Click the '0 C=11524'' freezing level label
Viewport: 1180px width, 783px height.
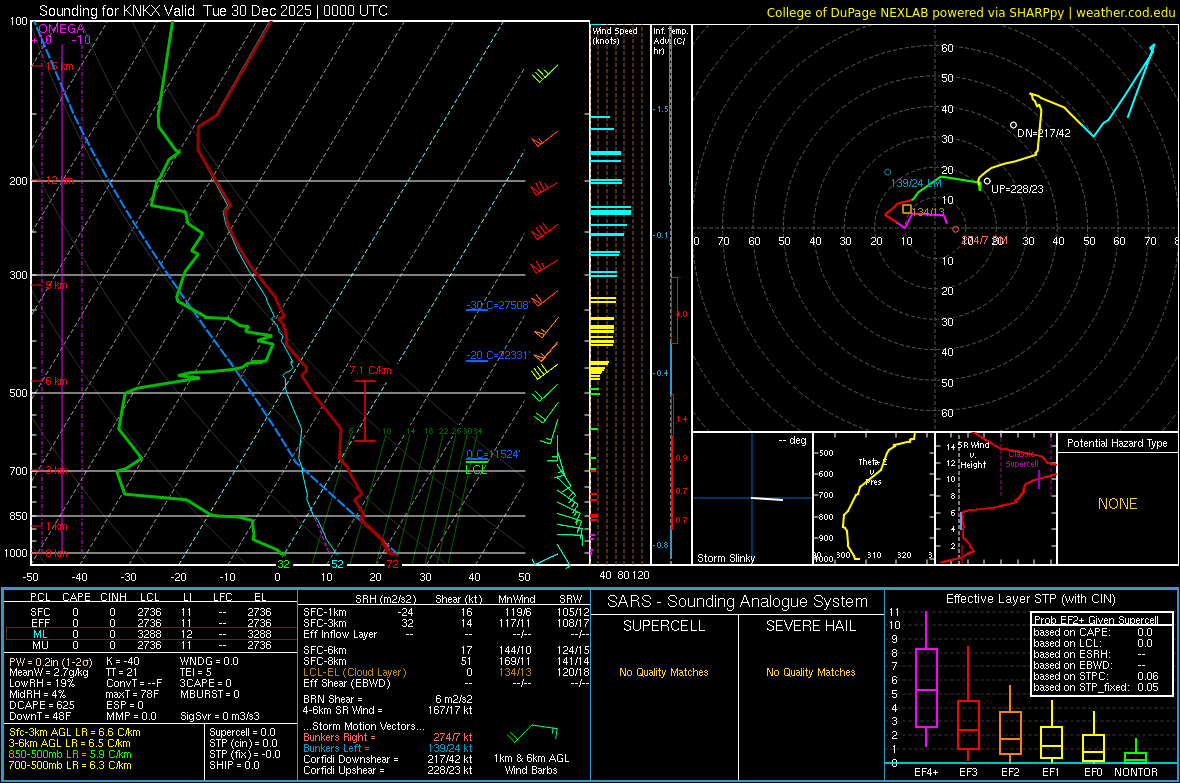[493, 454]
